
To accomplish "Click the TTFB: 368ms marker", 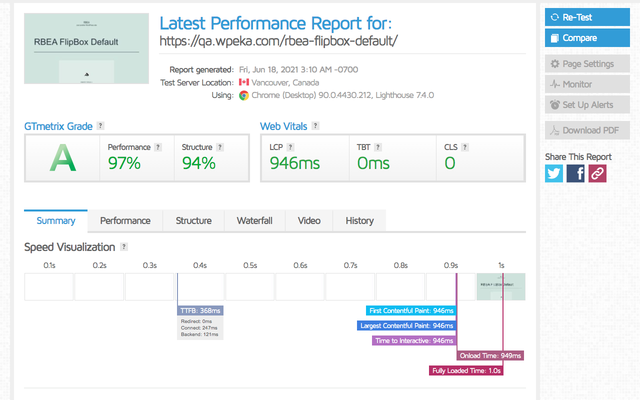I will tap(200, 311).
